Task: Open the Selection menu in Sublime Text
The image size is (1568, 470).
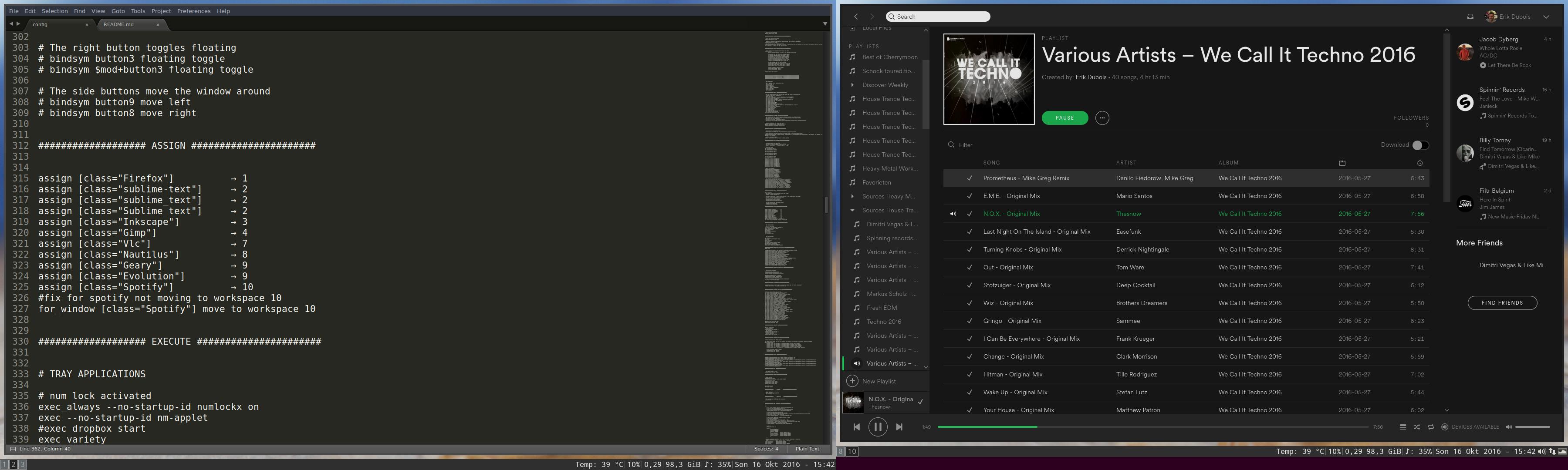Action: [x=55, y=11]
